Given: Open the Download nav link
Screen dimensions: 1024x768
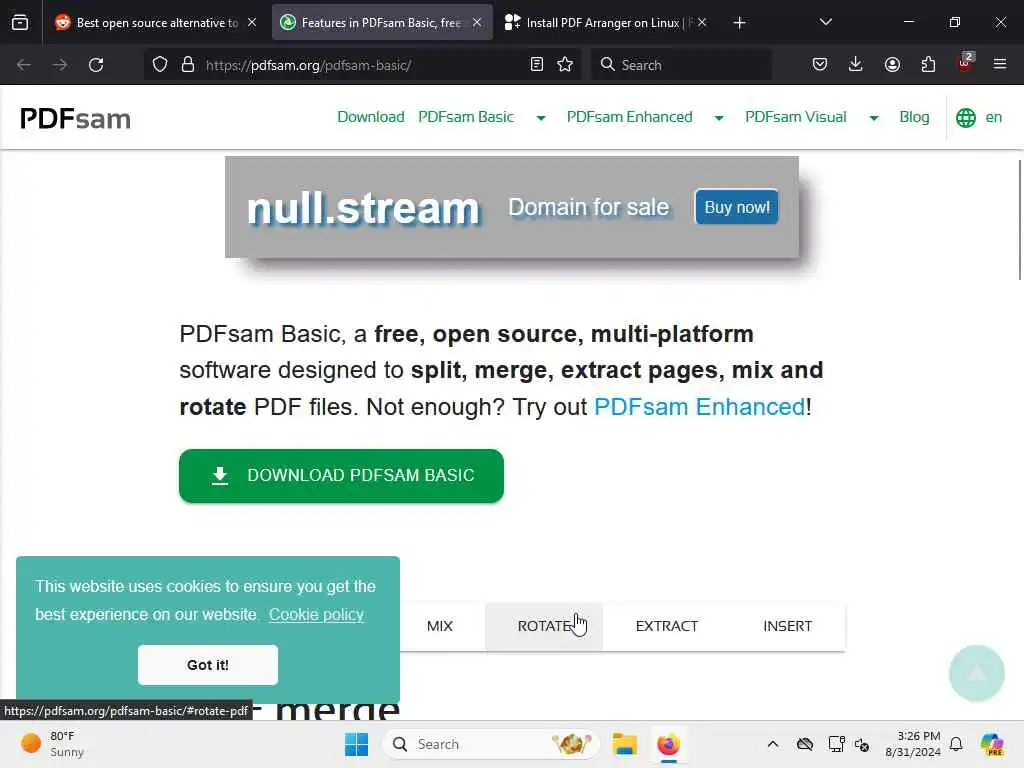Looking at the screenshot, I should (370, 117).
